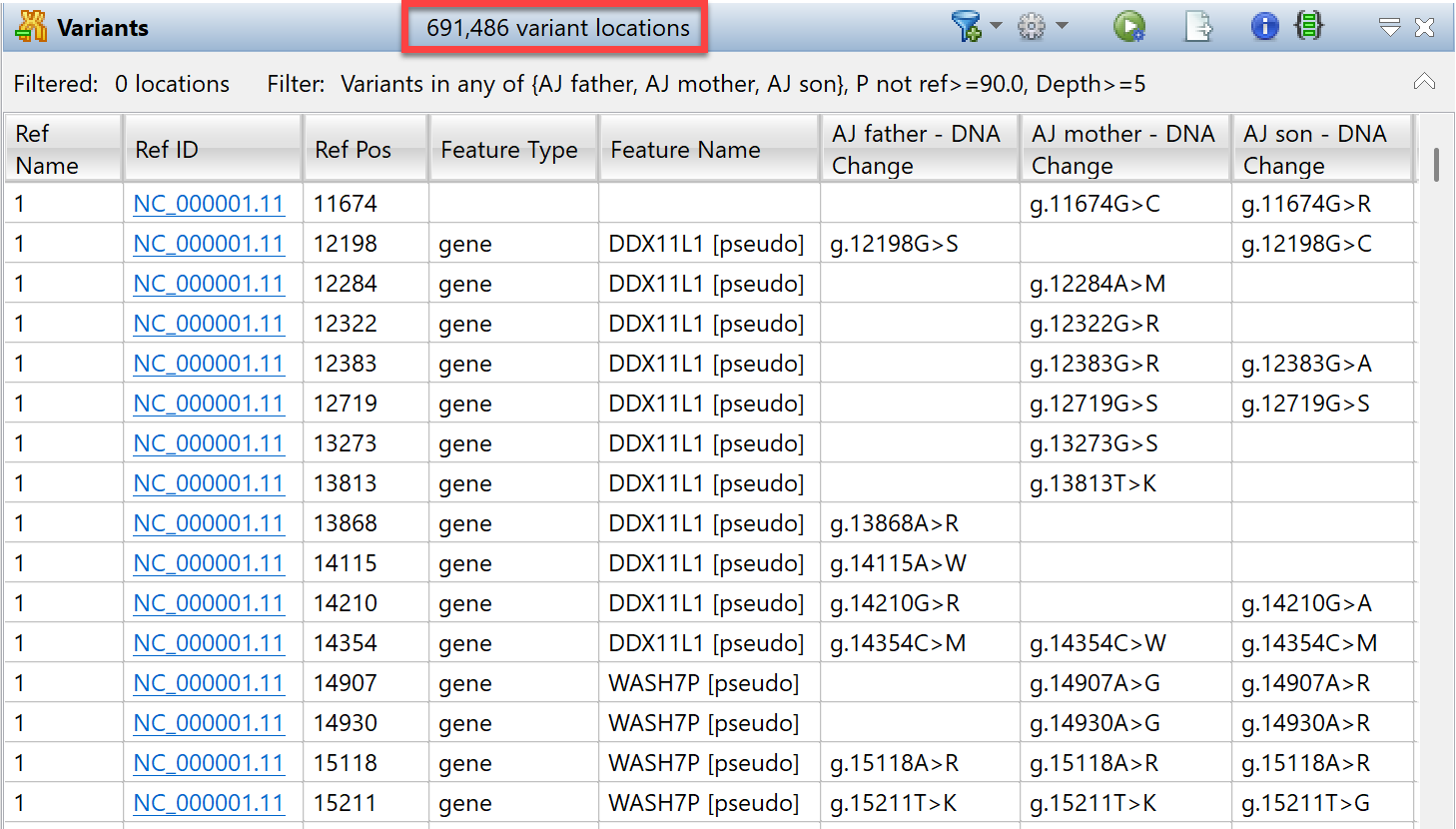Open the panel menu triangle icon

pyautogui.click(x=1389, y=28)
